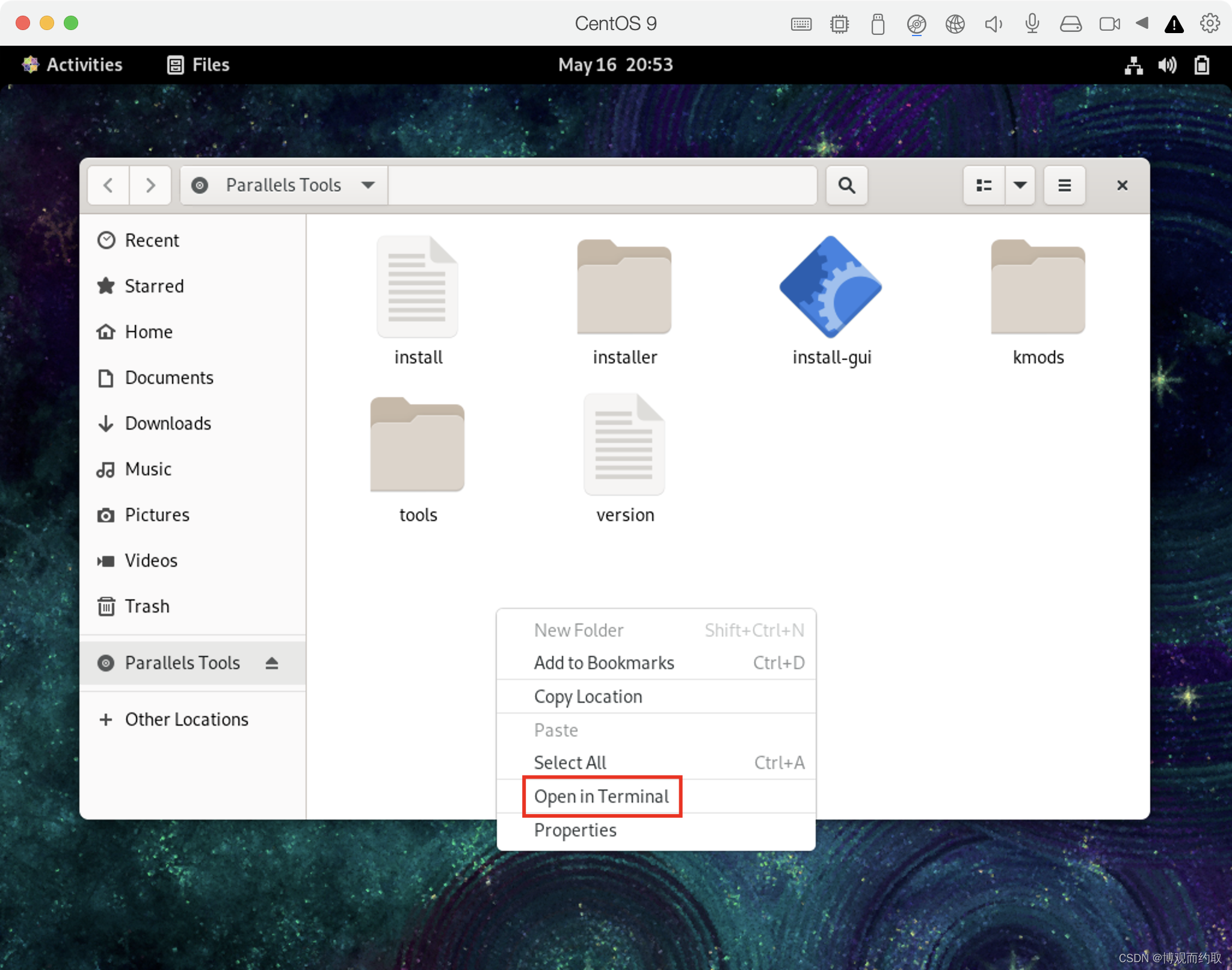Go back with the left arrow
Image resolution: width=1232 pixels, height=970 pixels.
[x=108, y=185]
